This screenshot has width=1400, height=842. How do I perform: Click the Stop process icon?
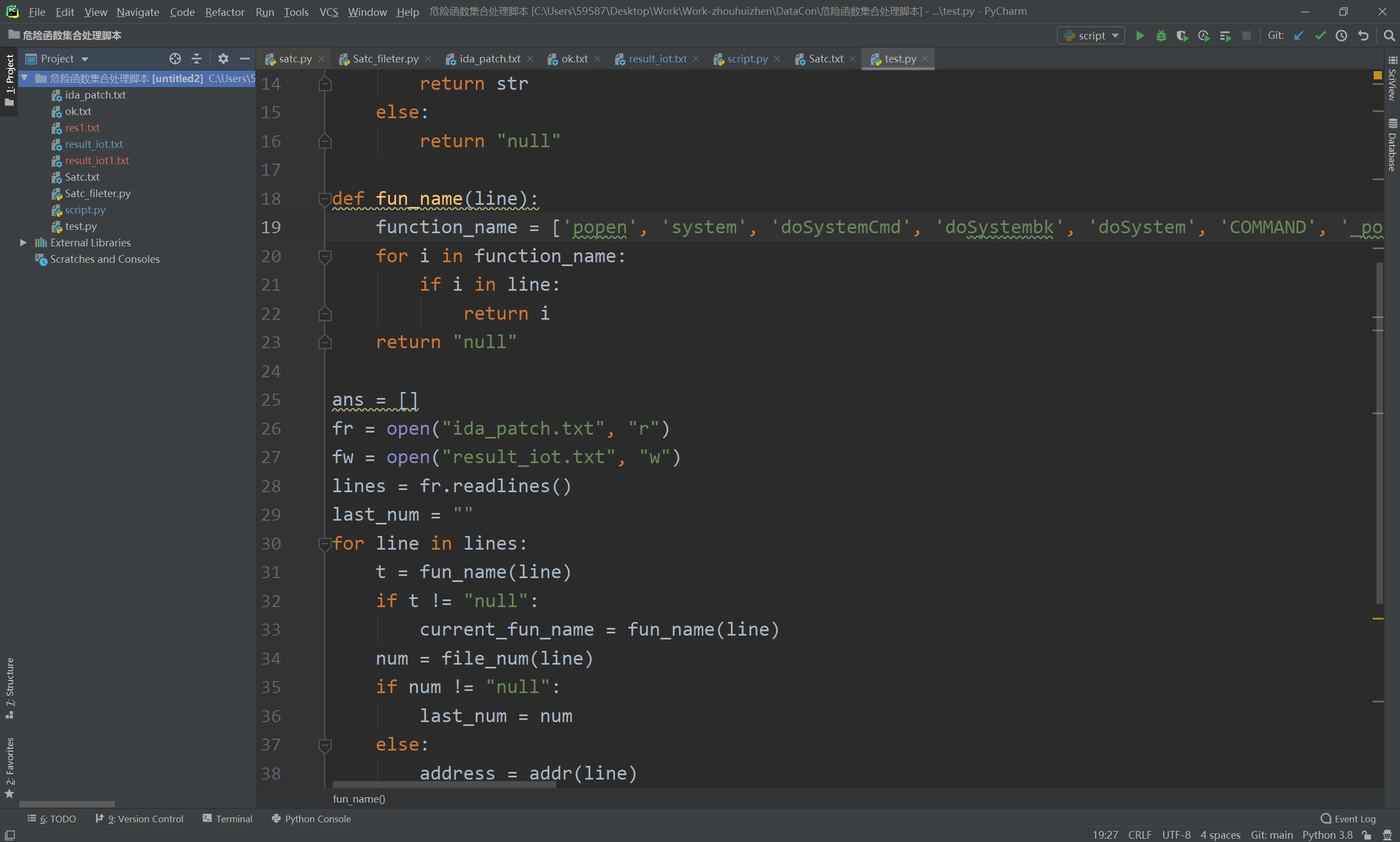pos(1246,36)
